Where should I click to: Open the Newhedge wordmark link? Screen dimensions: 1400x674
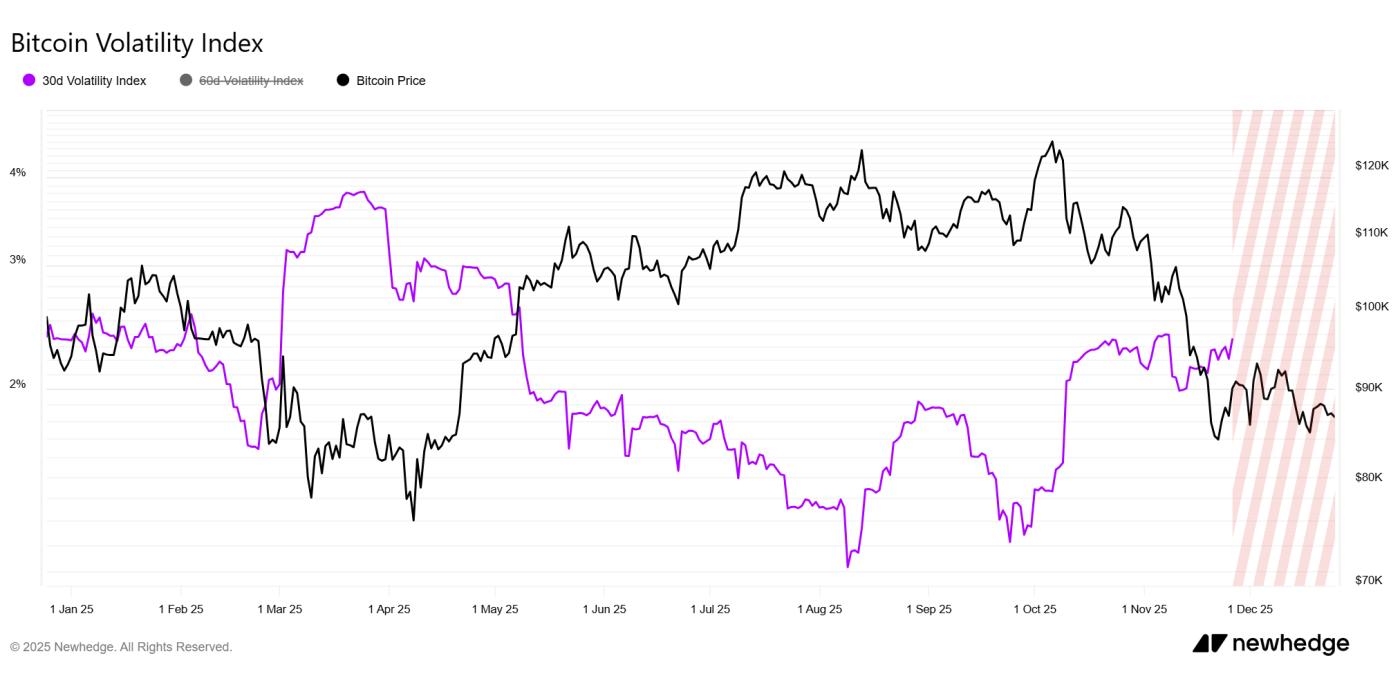click(x=1290, y=644)
